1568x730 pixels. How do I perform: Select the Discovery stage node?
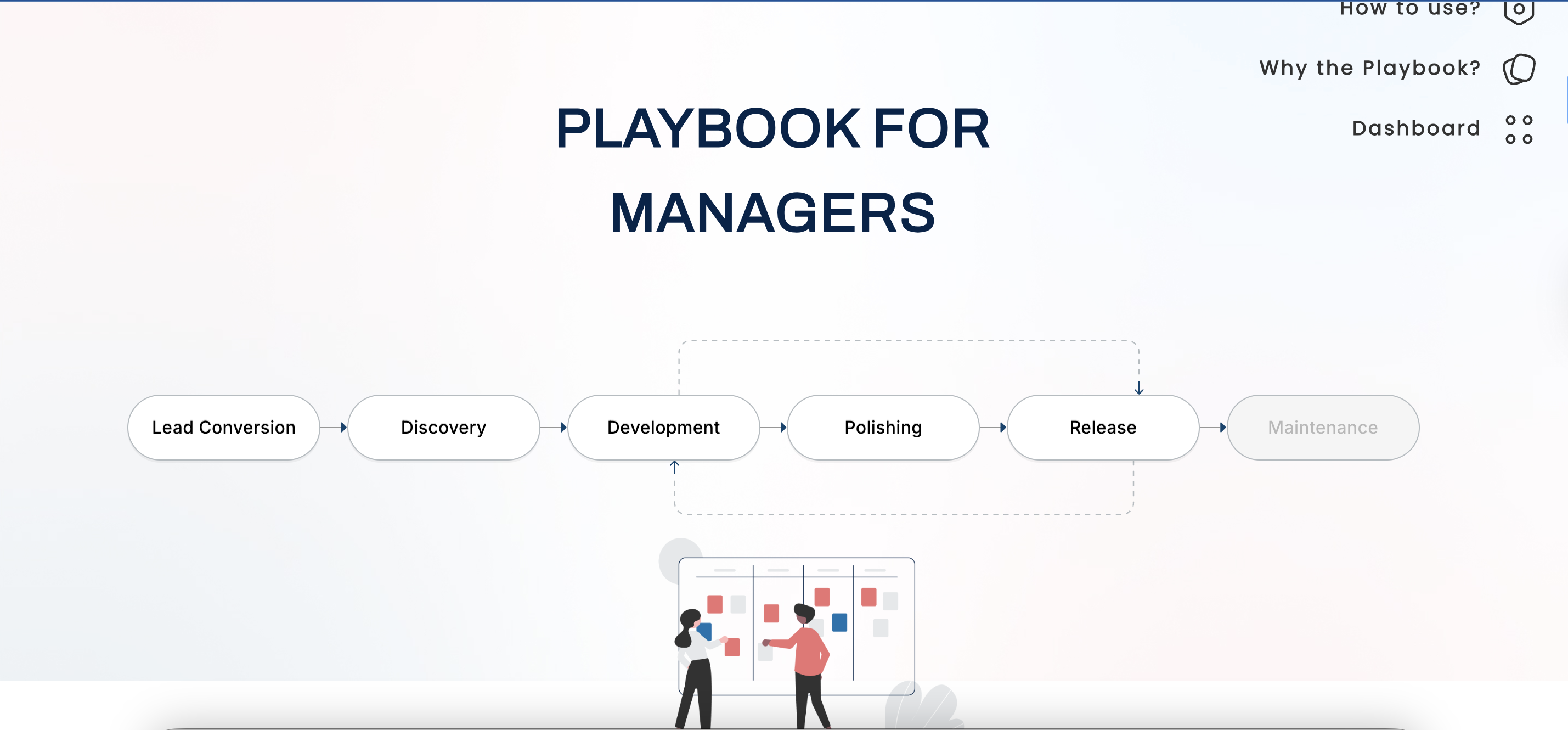click(x=443, y=427)
